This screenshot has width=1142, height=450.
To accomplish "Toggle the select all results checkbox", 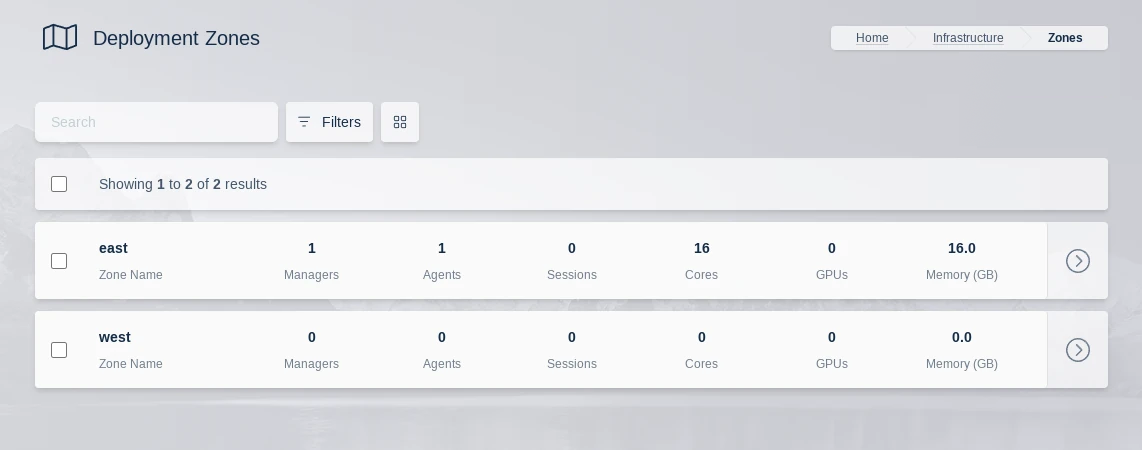I will pos(59,184).
